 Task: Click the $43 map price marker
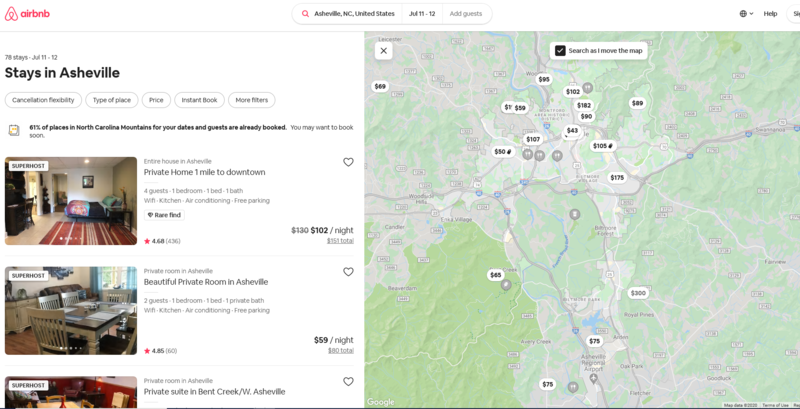(572, 131)
